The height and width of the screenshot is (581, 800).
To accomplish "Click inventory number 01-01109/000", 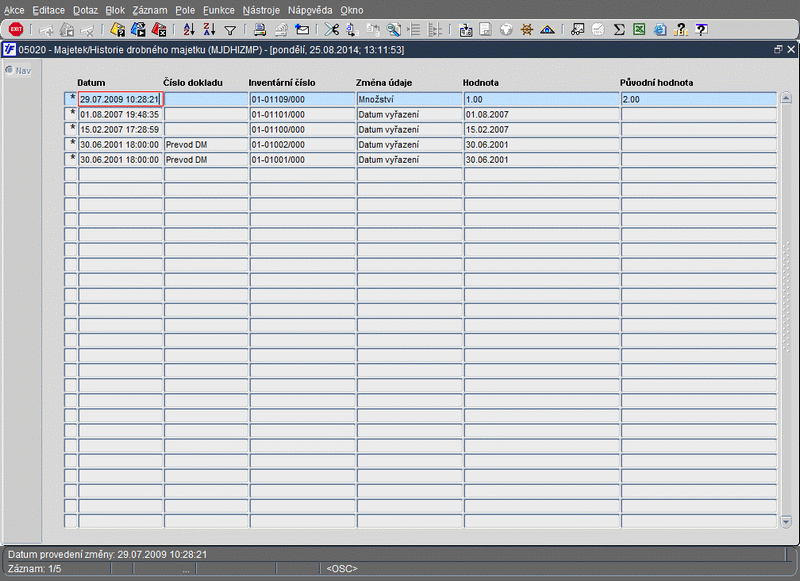I will point(302,99).
